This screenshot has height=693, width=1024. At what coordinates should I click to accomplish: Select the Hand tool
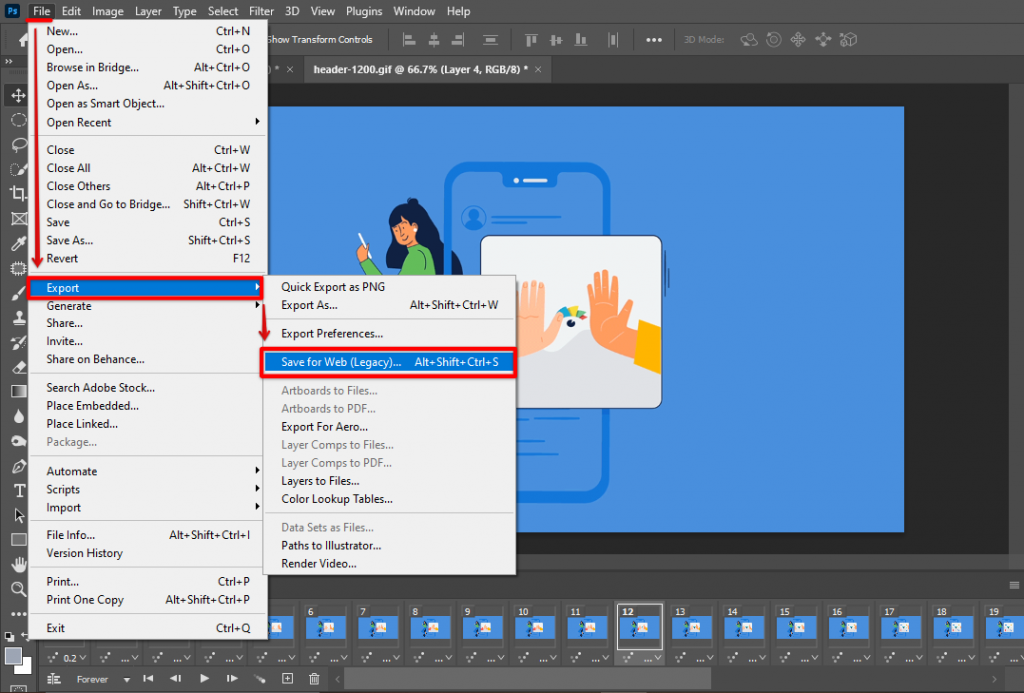point(18,564)
